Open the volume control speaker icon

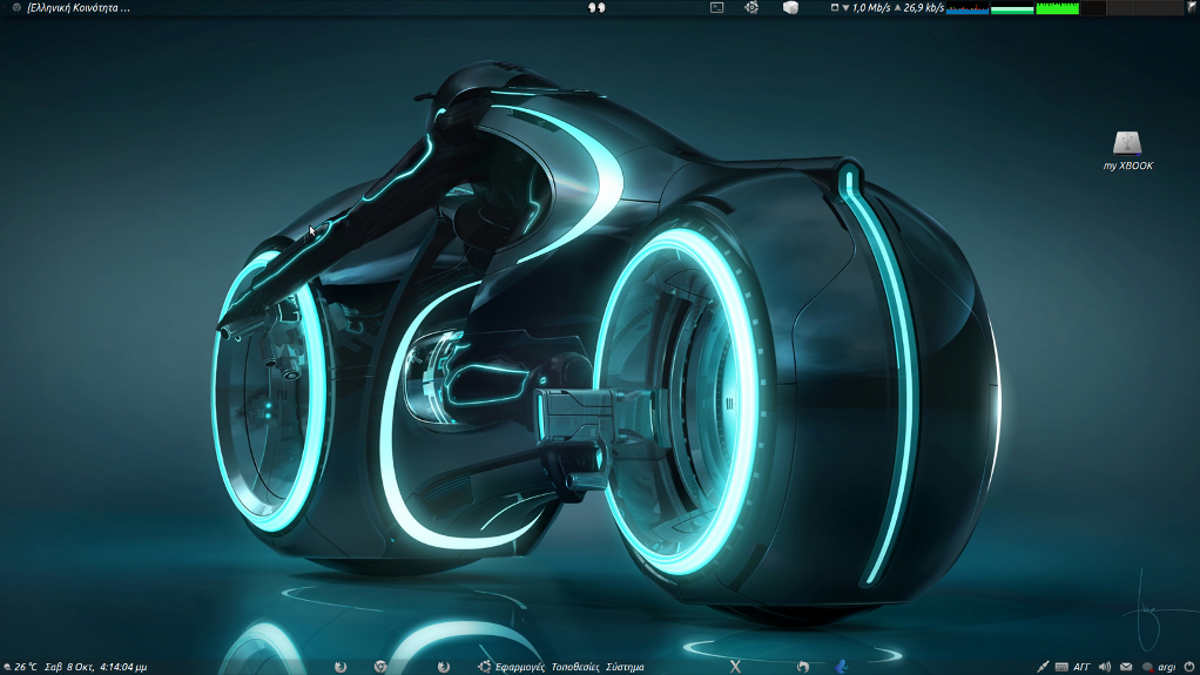coord(1105,666)
